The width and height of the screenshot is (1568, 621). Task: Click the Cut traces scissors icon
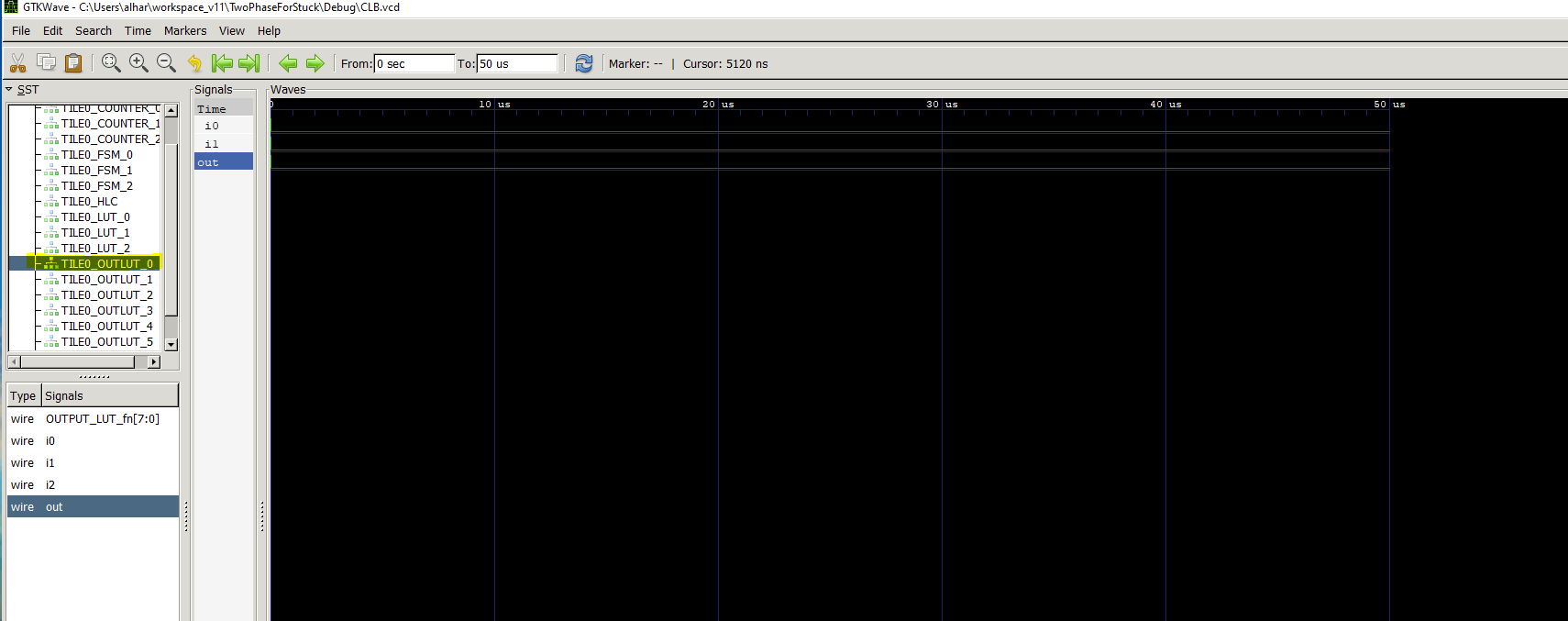(18, 63)
